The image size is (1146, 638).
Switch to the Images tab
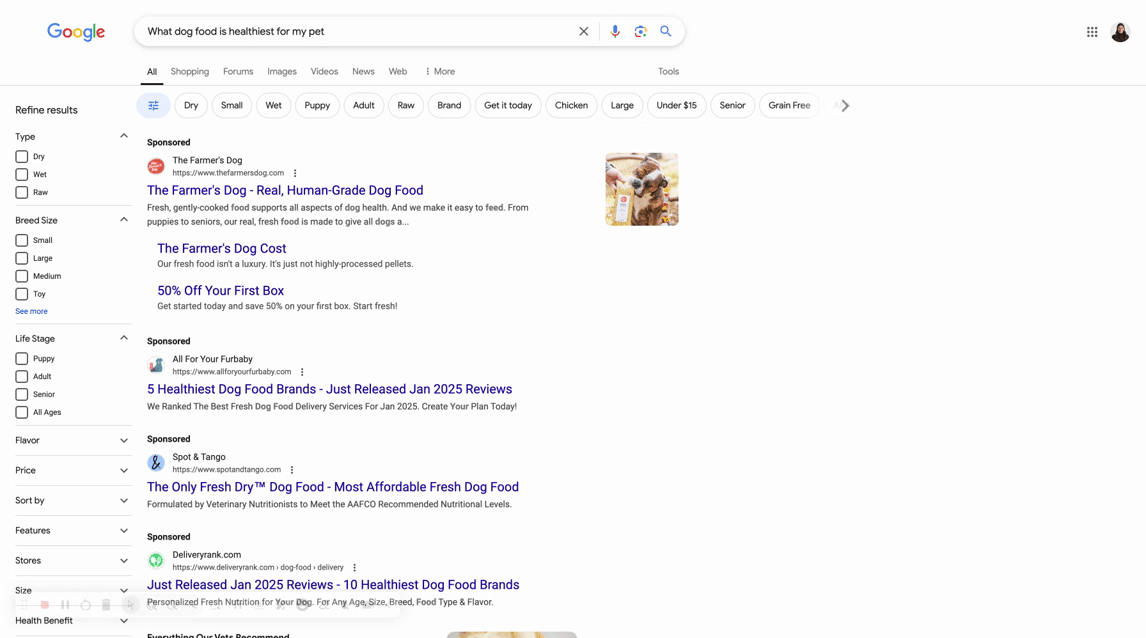coord(281,72)
